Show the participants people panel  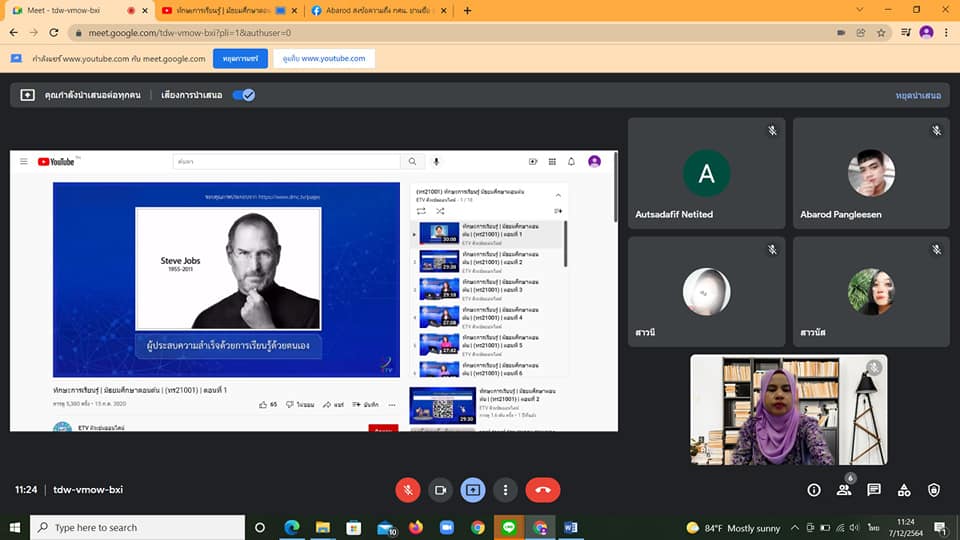(844, 490)
